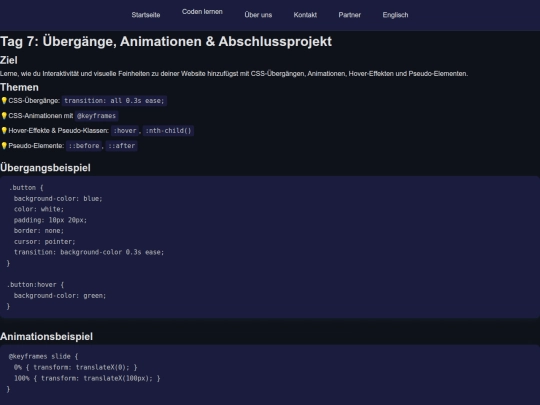Click the 'Hover-Effekte & Pseudo-Klassen:' label

59,131
